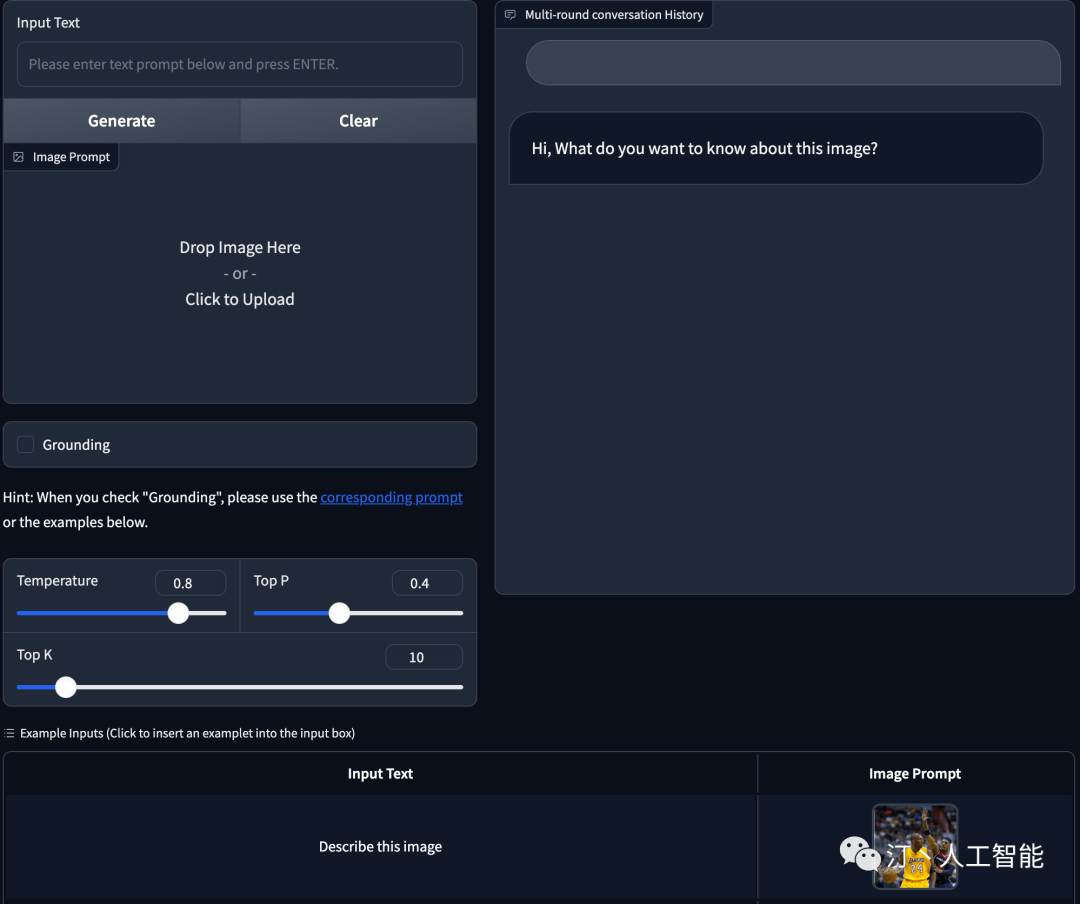The image size is (1080, 904).
Task: Click the "Click to Upload" text
Action: 240,299
